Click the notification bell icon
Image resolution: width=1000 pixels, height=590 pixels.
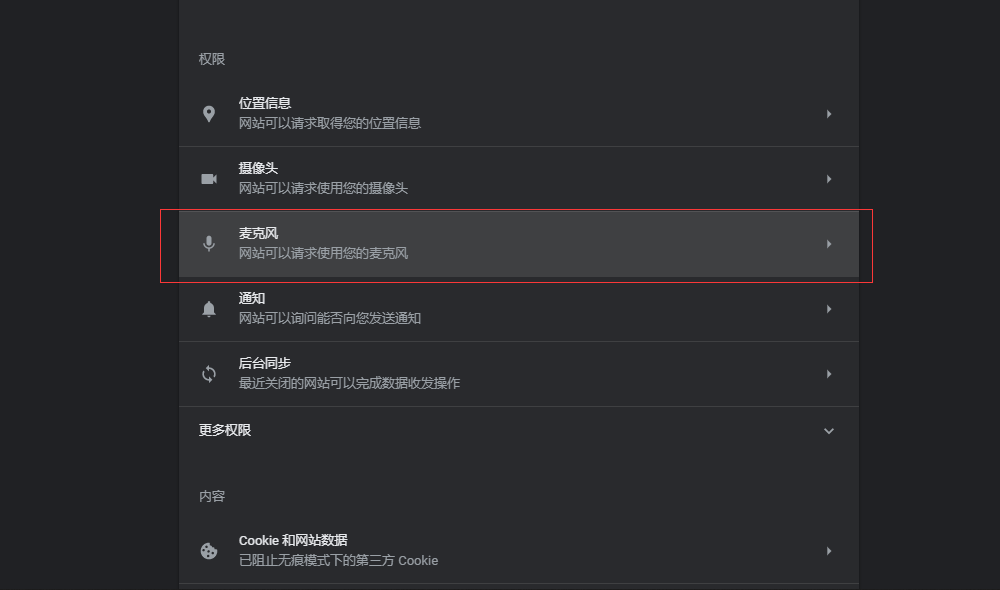[209, 309]
